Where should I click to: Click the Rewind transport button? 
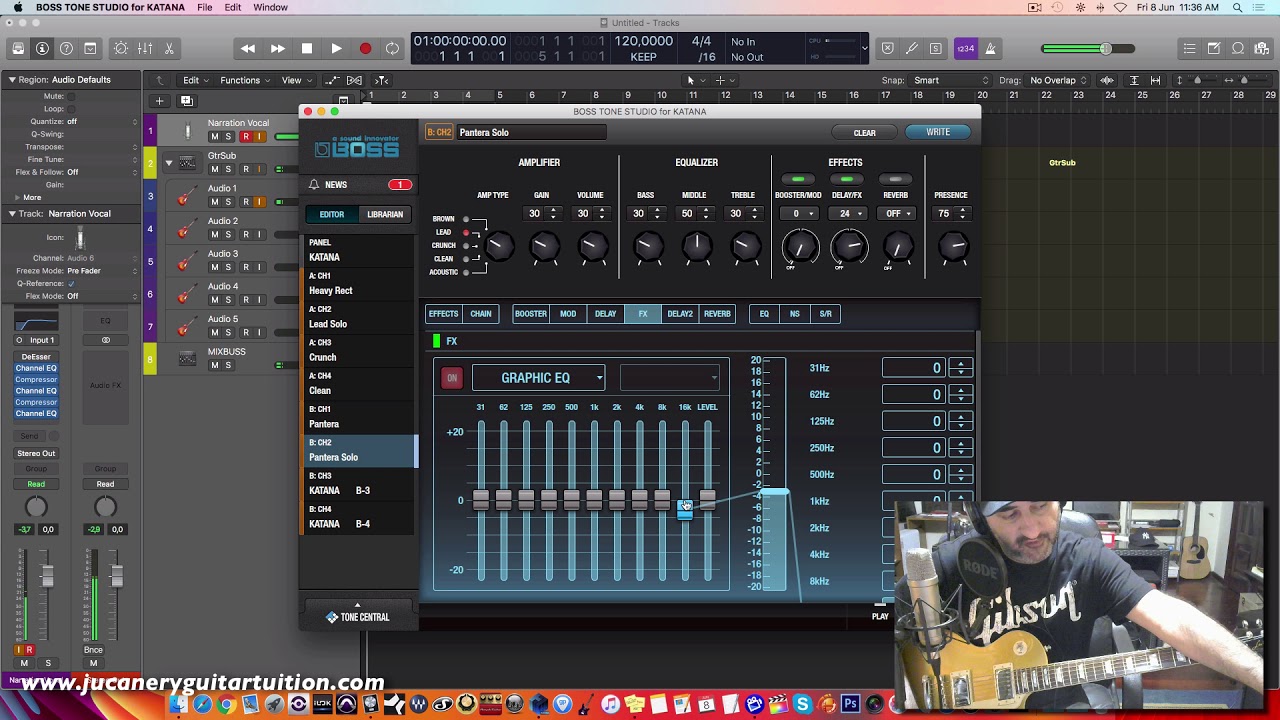tap(248, 48)
